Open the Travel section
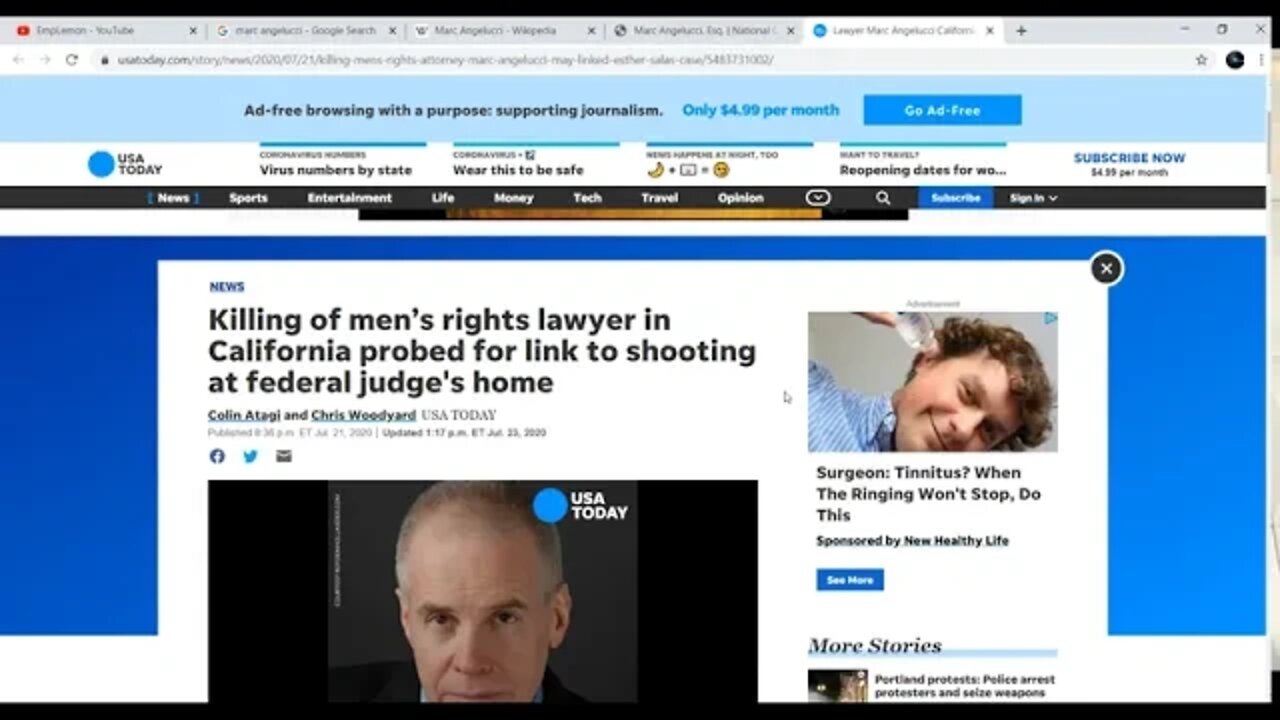Screen dimensions: 1280x720 [x=660, y=198]
